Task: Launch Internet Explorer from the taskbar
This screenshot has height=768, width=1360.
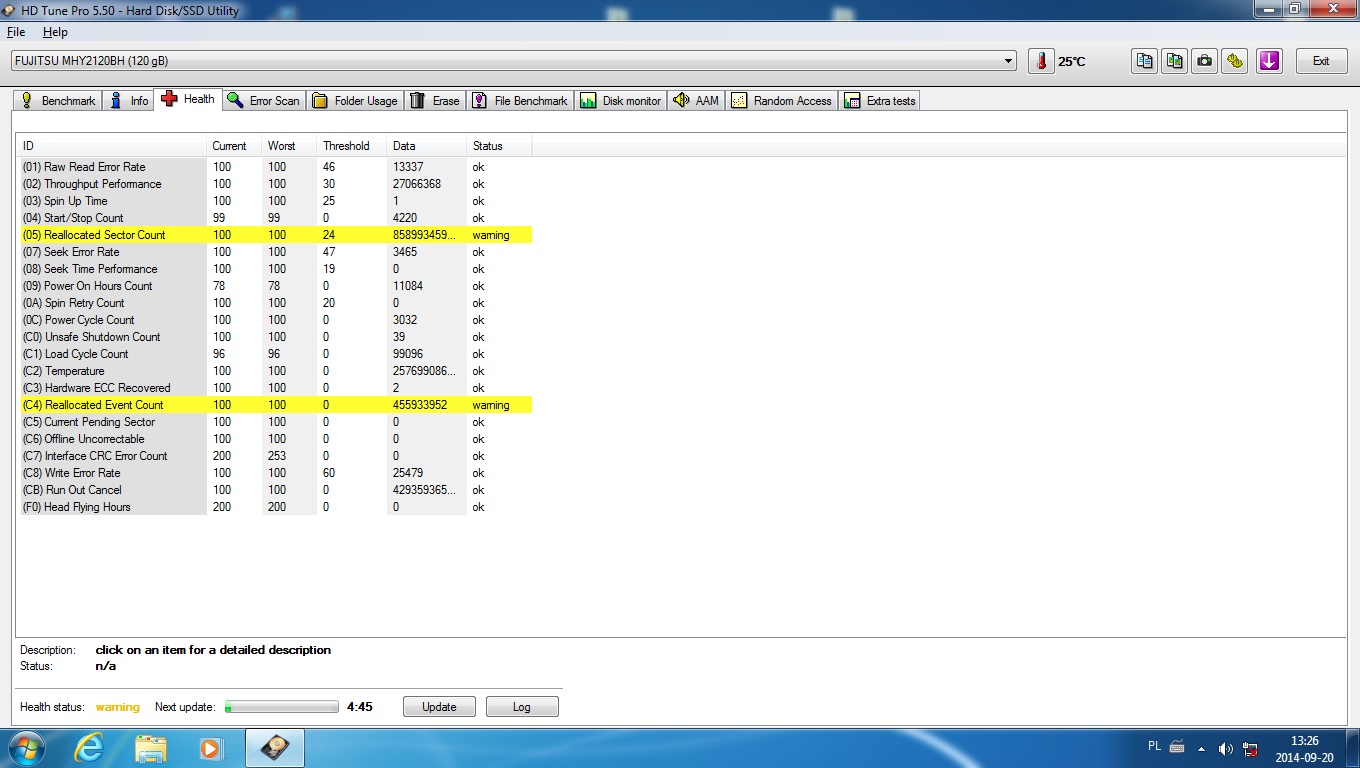Action: click(x=89, y=748)
